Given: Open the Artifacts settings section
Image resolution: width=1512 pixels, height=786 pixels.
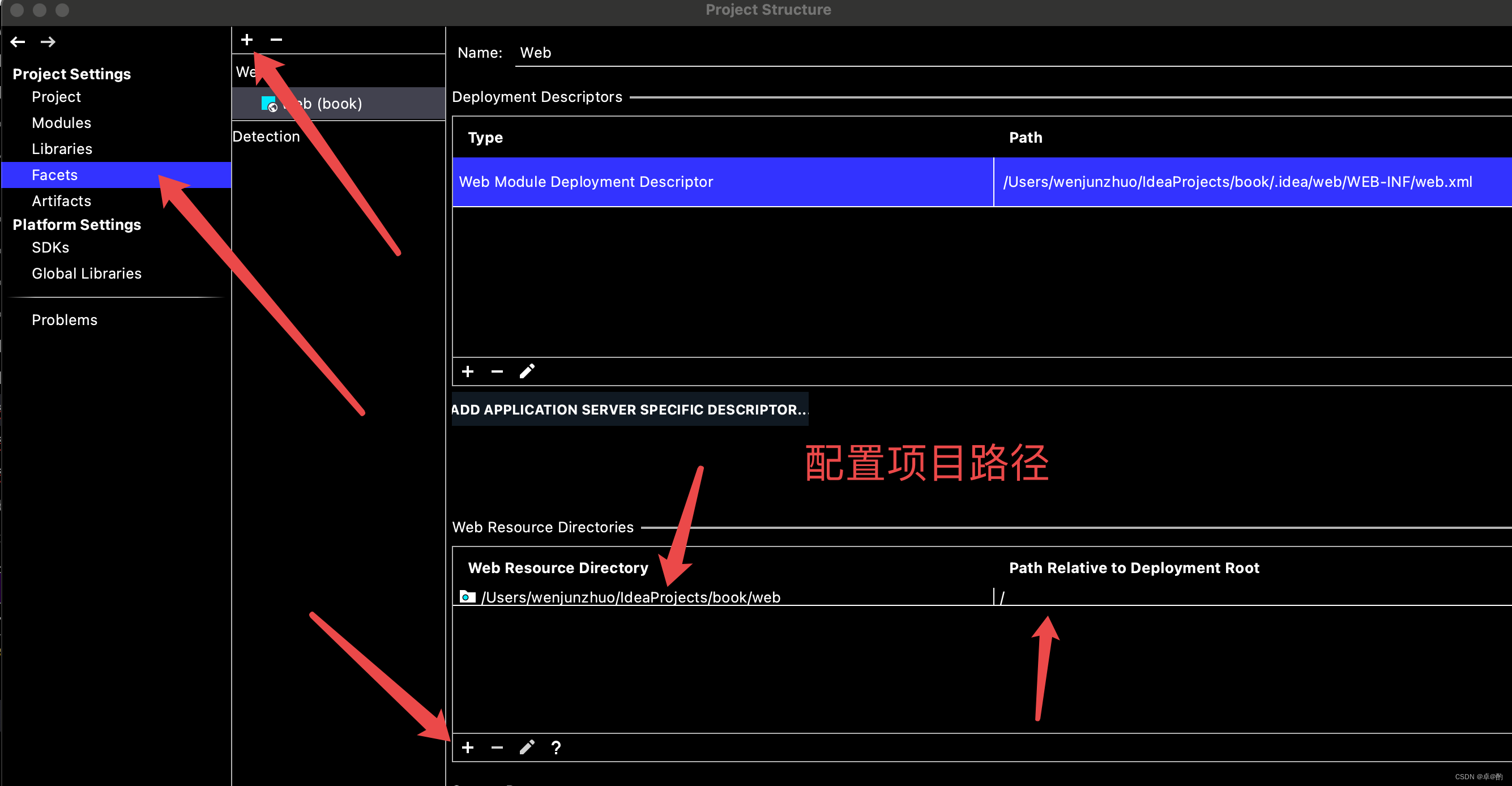Looking at the screenshot, I should 61,201.
